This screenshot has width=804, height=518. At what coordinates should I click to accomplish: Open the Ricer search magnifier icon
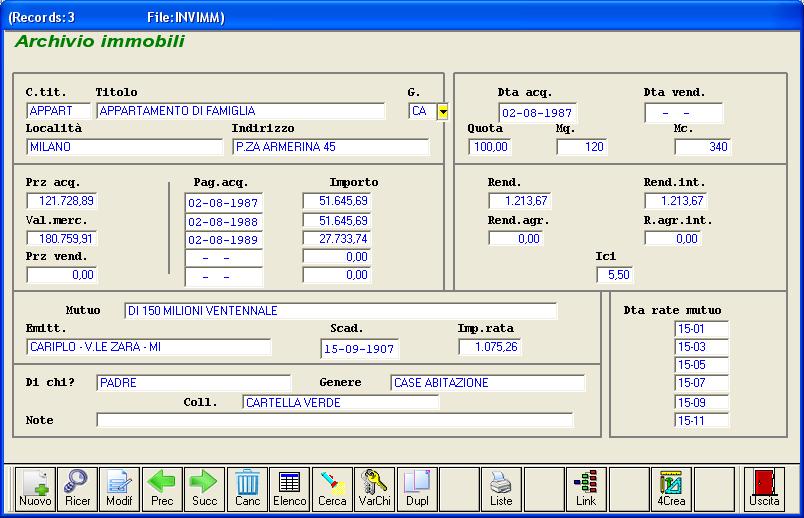(x=77, y=489)
